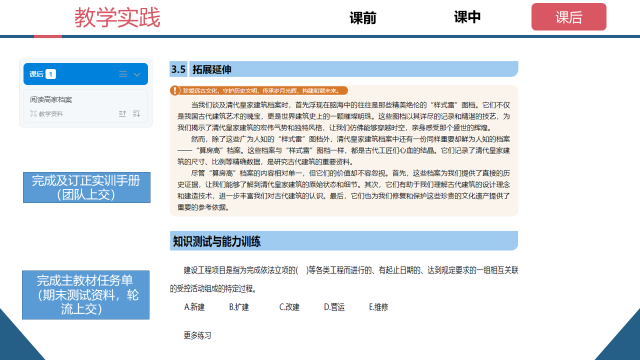Screen dimensions: 640x360
Task: Choose answer option B.扩建
Action: (239, 307)
